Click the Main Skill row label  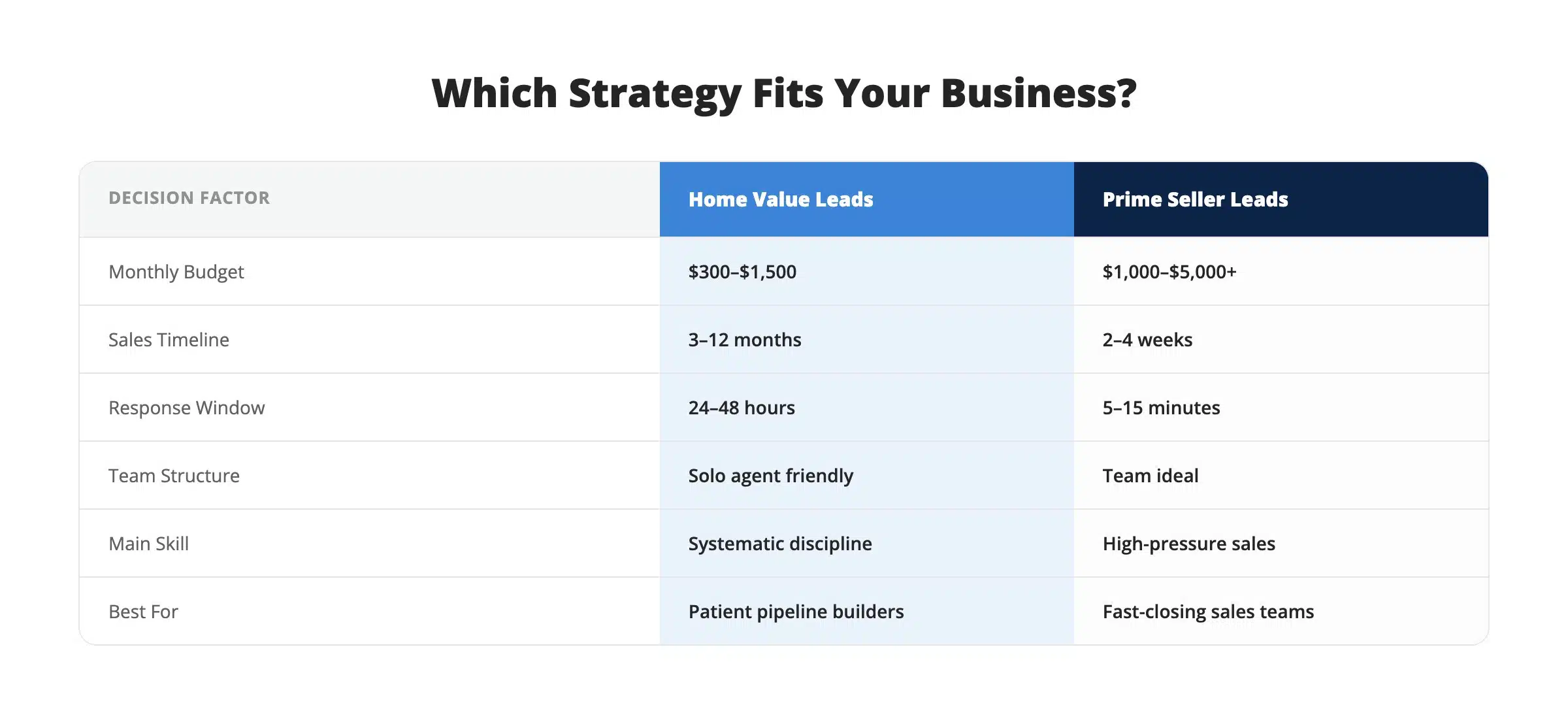(148, 544)
